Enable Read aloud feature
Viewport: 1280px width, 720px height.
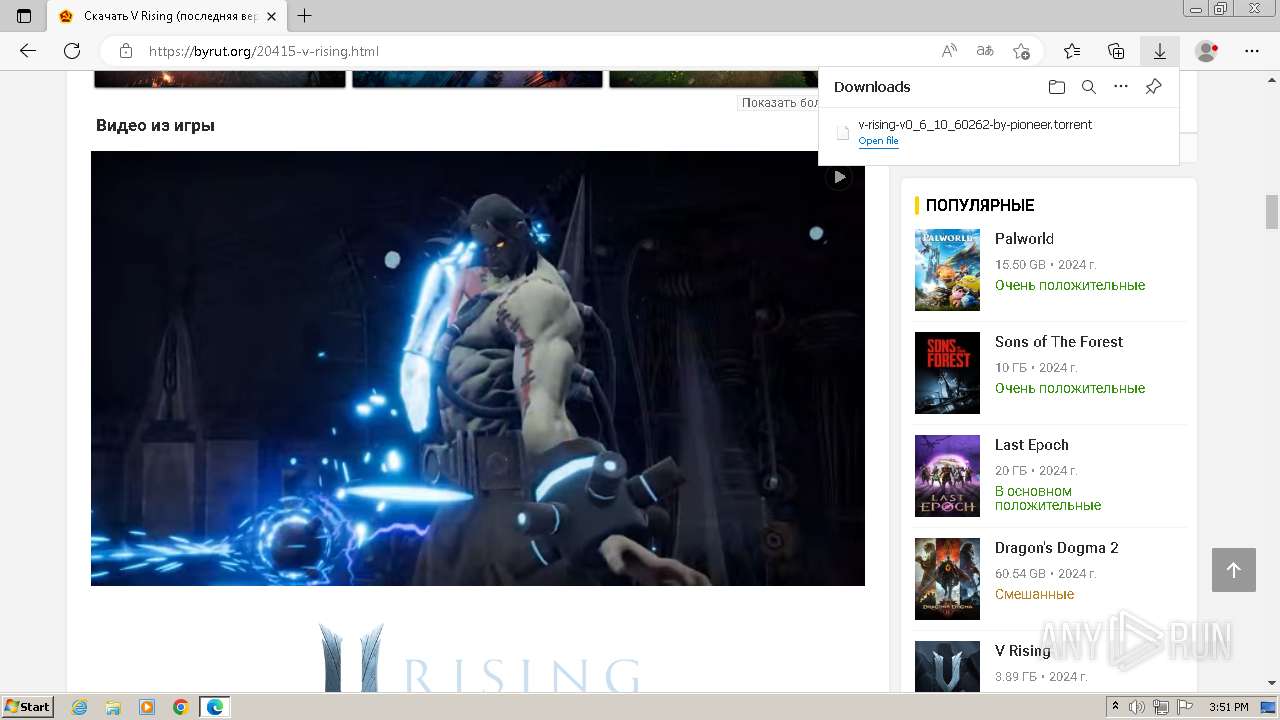949,51
